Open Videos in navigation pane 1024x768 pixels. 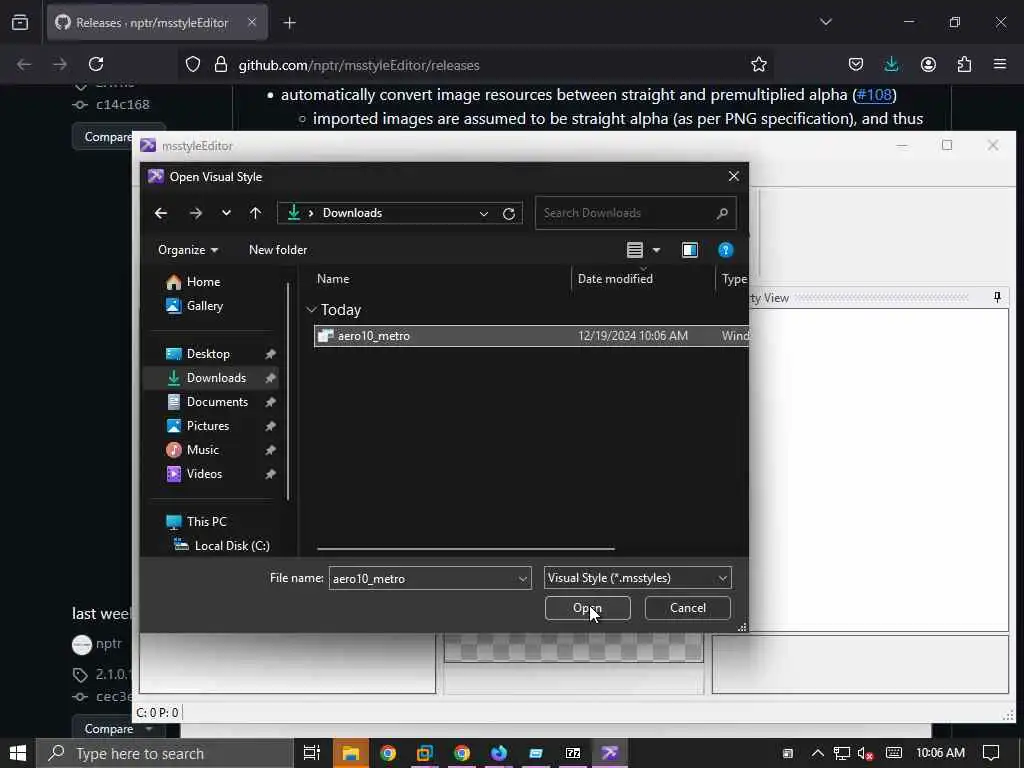point(204,474)
